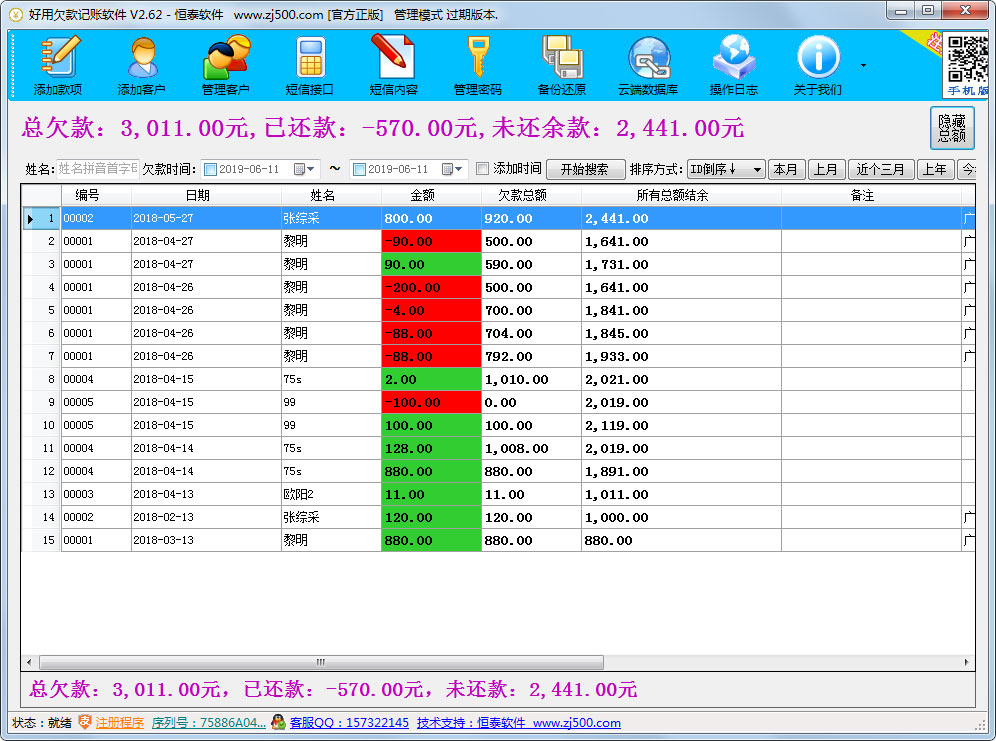Open the 添加客户 tool
The width and height of the screenshot is (996, 741).
tap(141, 64)
